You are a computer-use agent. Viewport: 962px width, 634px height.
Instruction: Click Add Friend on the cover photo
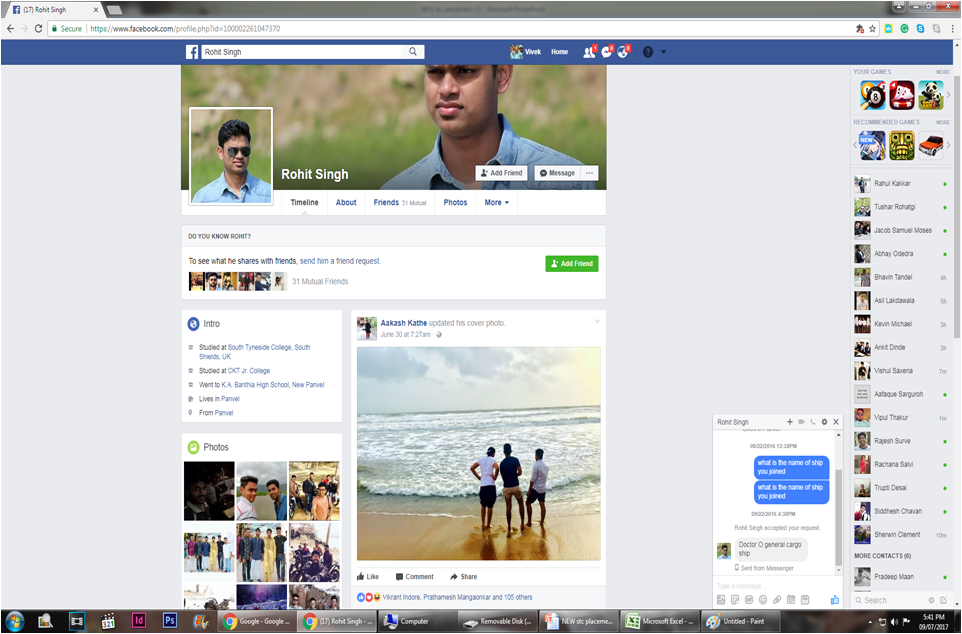[x=501, y=173]
